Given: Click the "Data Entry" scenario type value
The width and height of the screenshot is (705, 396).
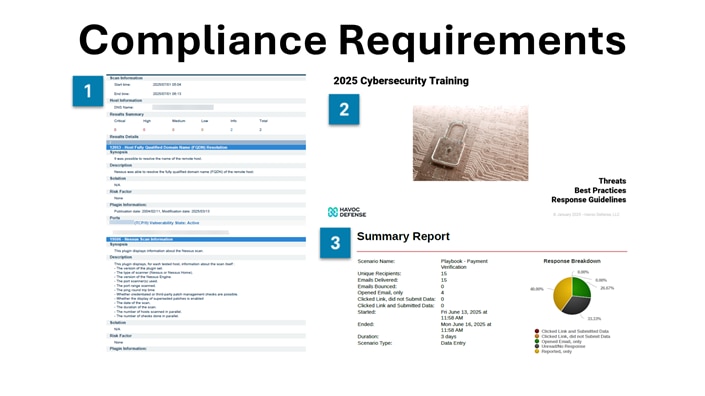Looking at the screenshot, I should 453,343.
